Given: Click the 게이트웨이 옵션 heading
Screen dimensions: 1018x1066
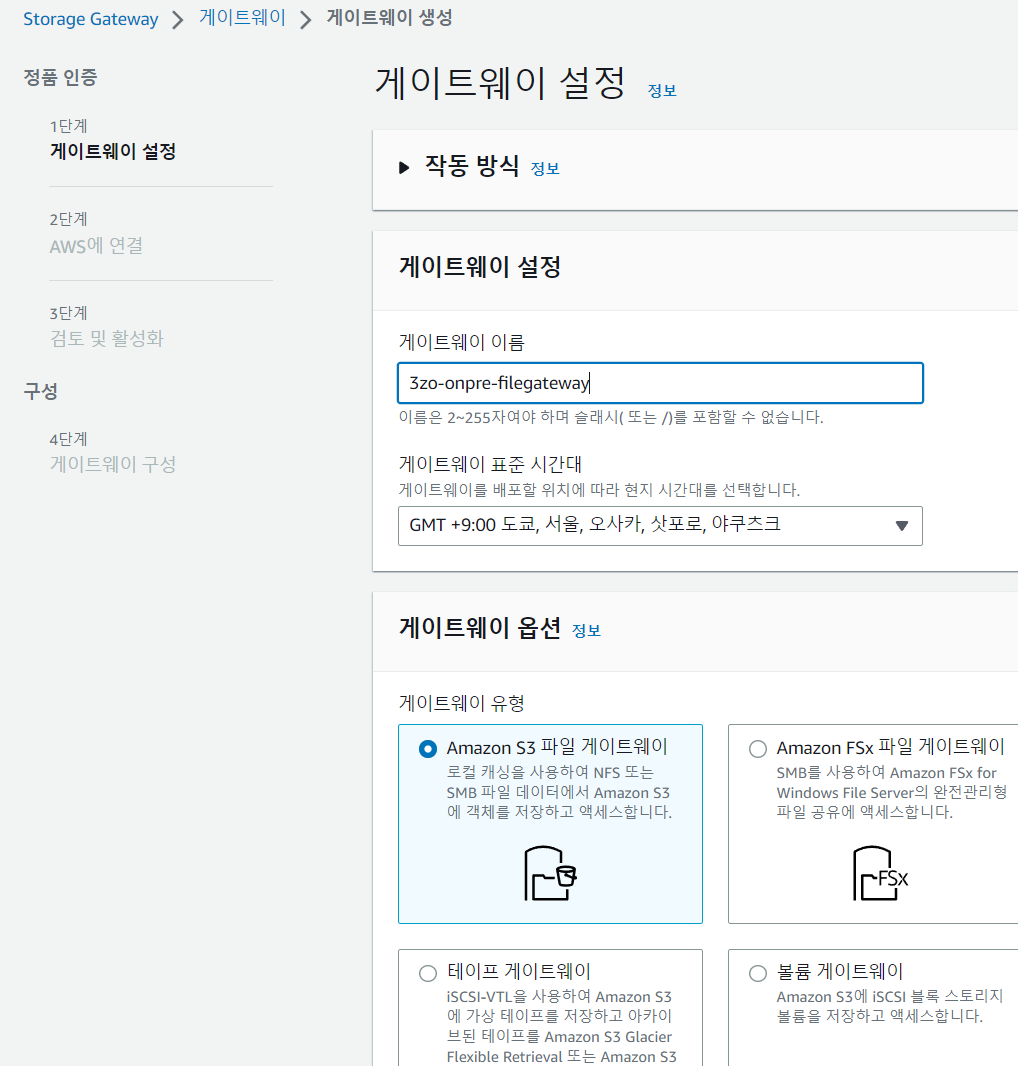Looking at the screenshot, I should coord(480,627).
